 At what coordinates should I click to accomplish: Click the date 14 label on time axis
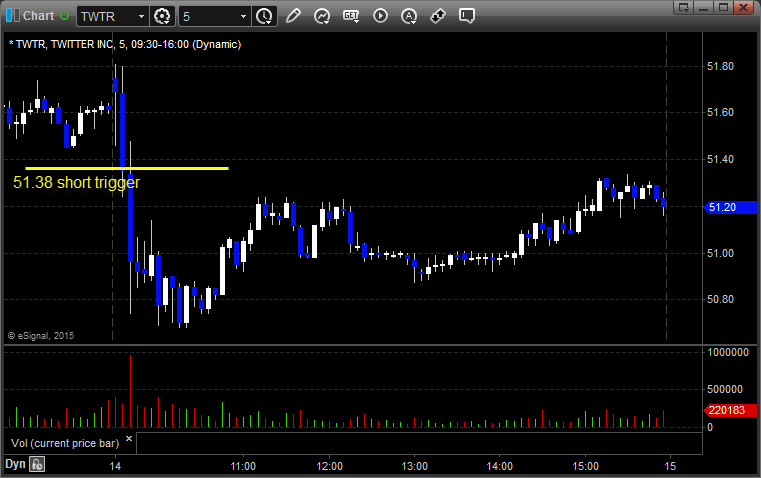pos(115,466)
